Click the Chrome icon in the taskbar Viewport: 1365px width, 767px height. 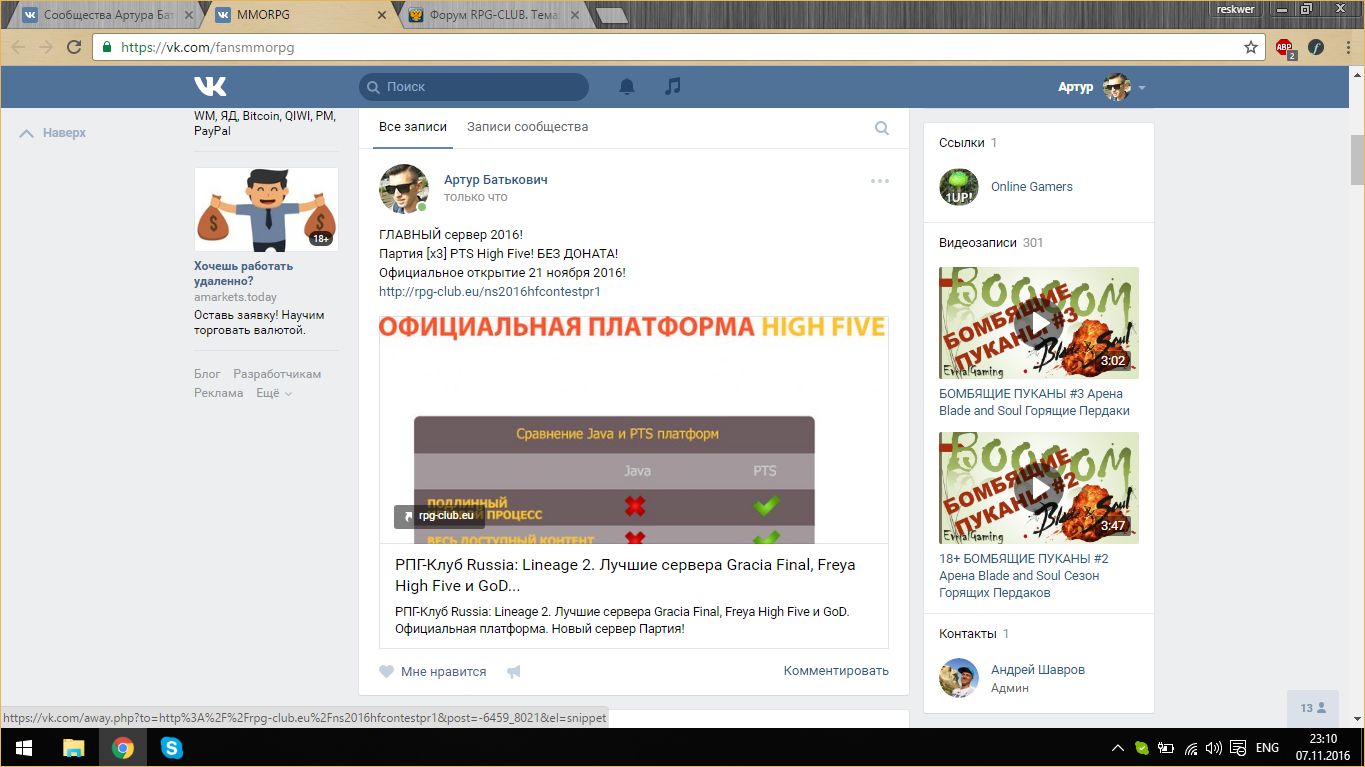[123, 747]
